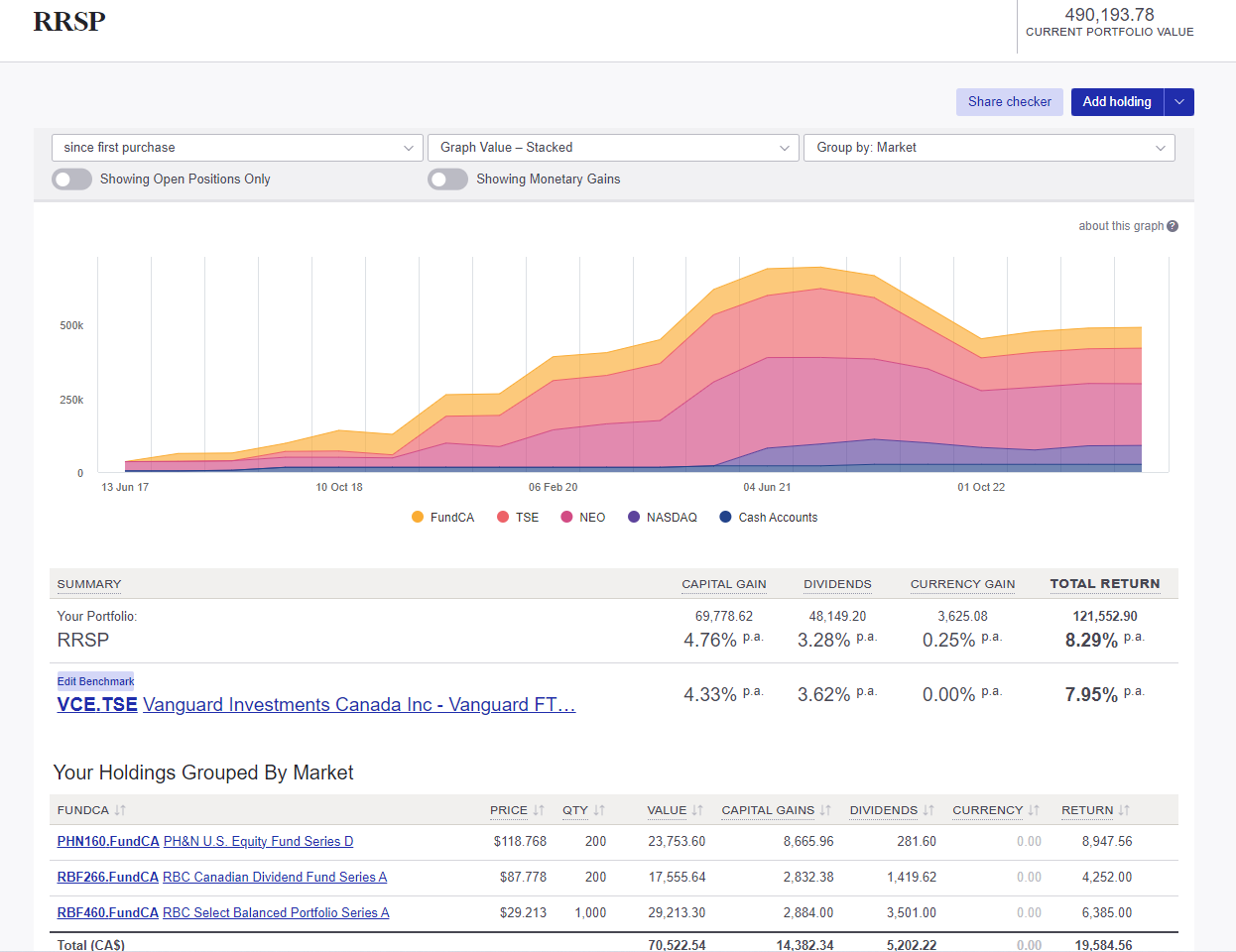Open the "Group by: Market" dropdown
Viewport: 1236px width, 952px height.
click(x=989, y=147)
